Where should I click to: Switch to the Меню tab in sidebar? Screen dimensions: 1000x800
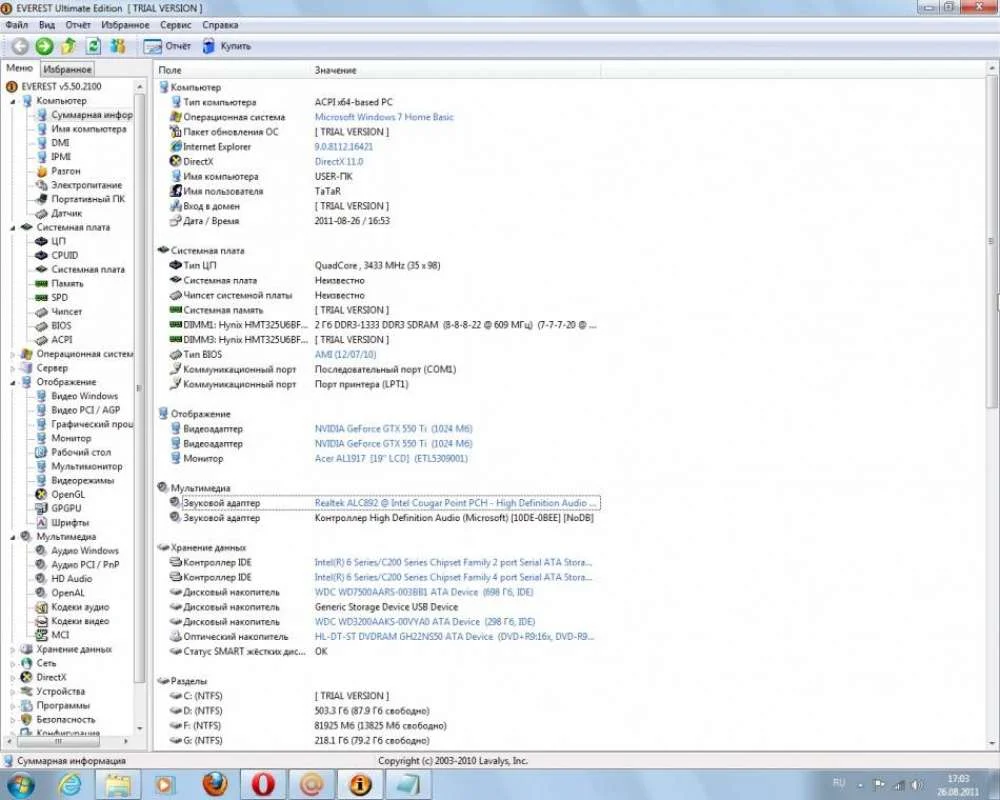20,68
